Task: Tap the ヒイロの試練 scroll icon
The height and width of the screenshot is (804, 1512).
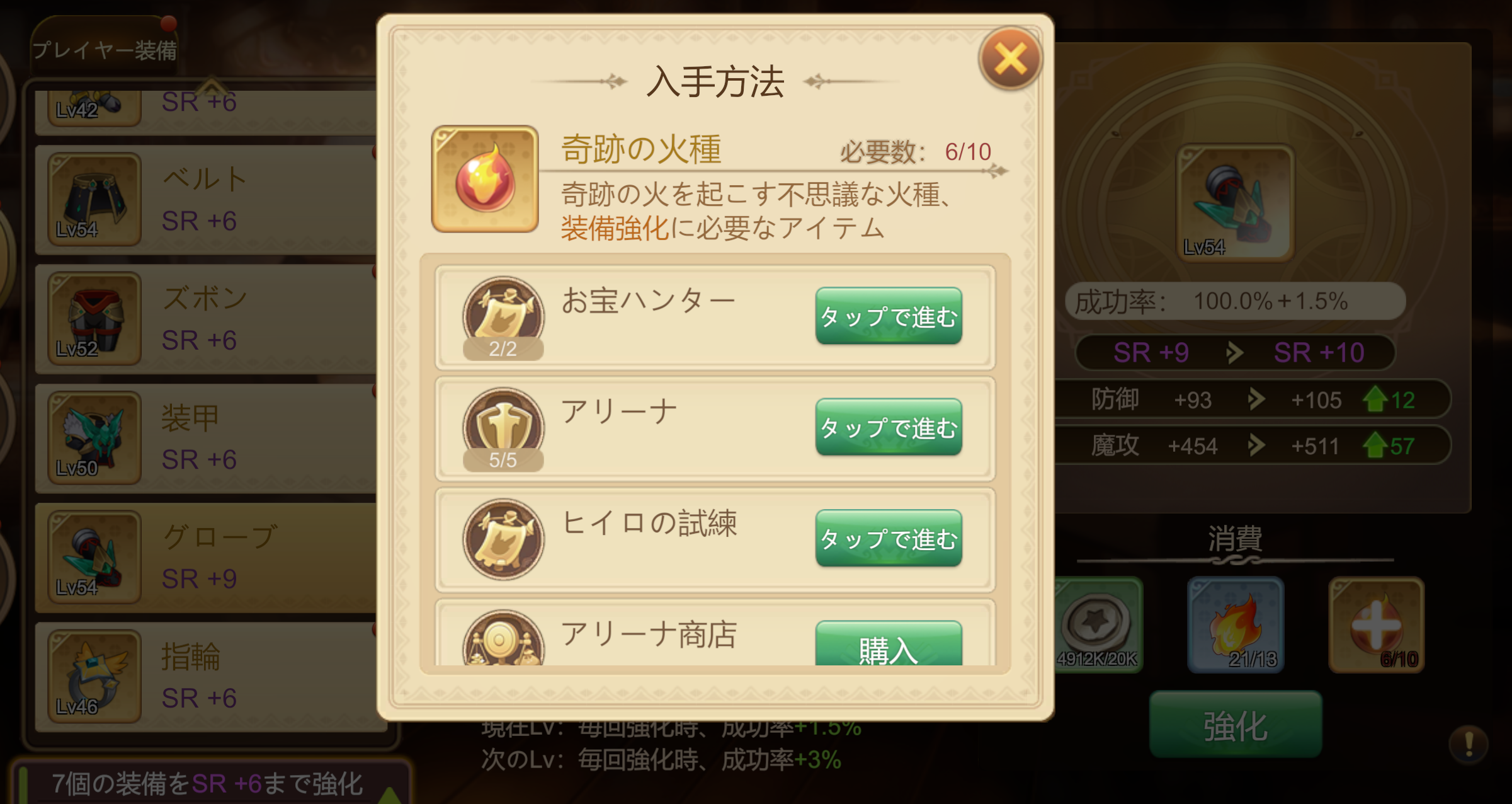Action: (x=503, y=539)
